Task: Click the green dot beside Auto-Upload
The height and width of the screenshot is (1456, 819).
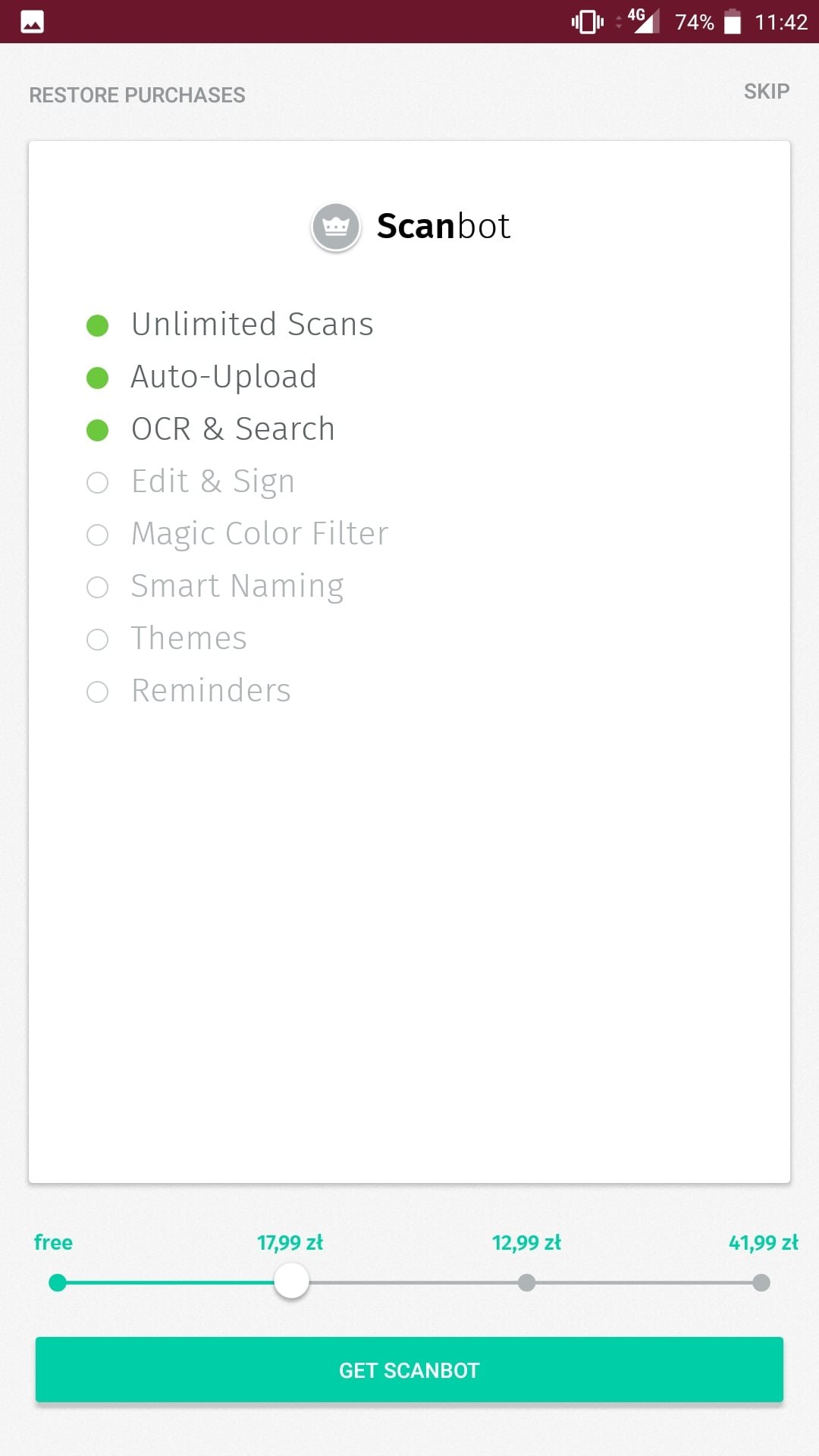Action: 97,378
